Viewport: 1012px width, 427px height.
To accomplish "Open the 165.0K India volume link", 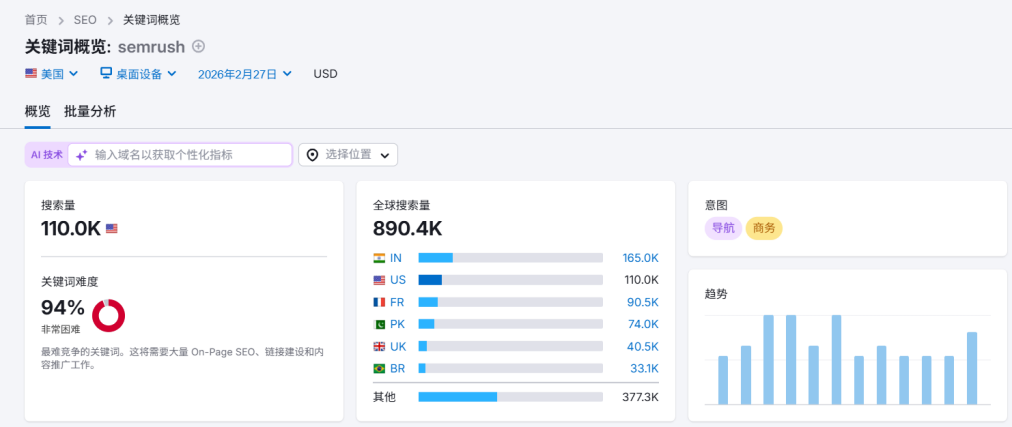I will pyautogui.click(x=640, y=258).
